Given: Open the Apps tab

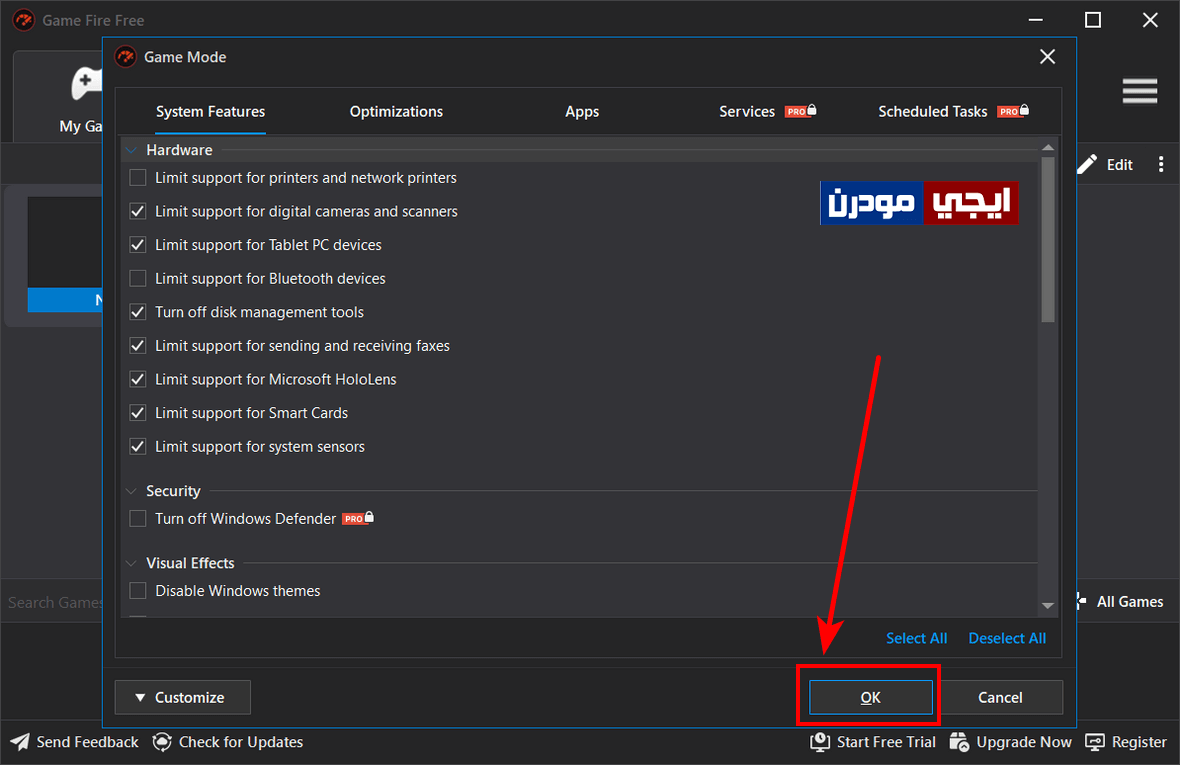Looking at the screenshot, I should coord(582,111).
